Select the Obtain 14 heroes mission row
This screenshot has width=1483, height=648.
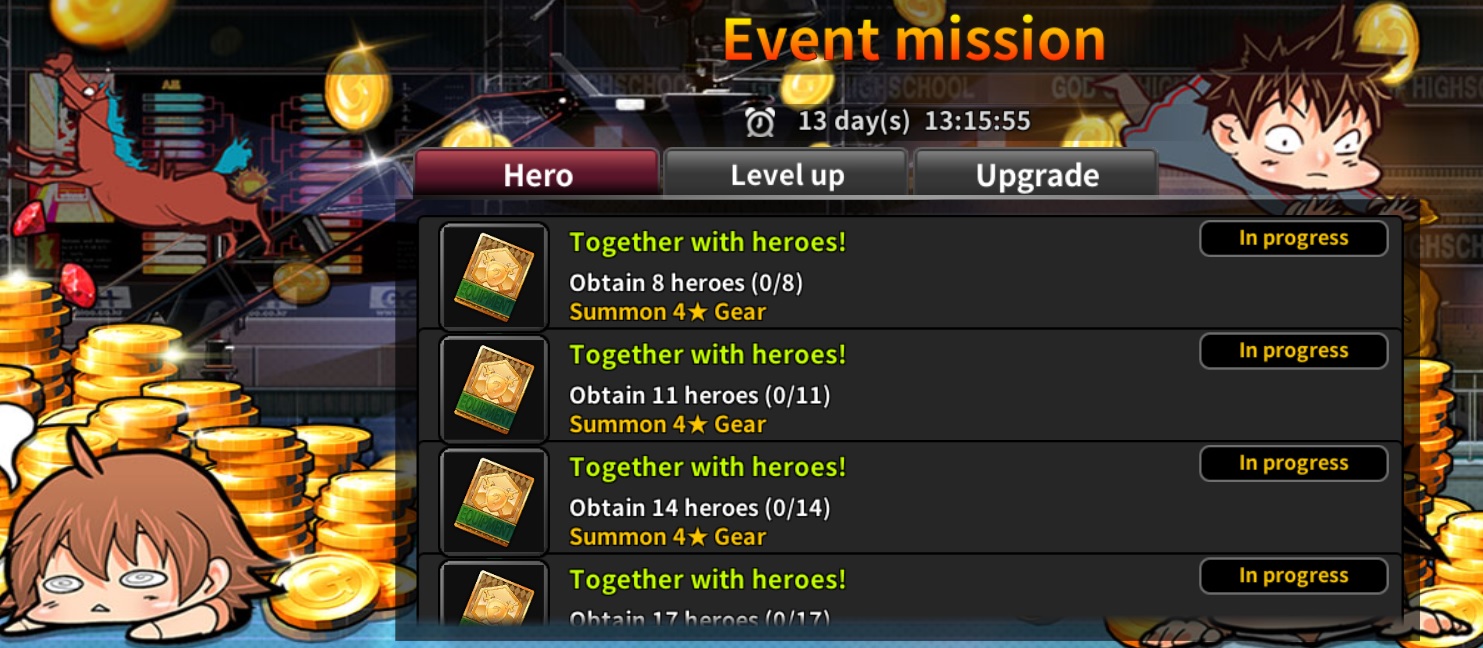910,498
